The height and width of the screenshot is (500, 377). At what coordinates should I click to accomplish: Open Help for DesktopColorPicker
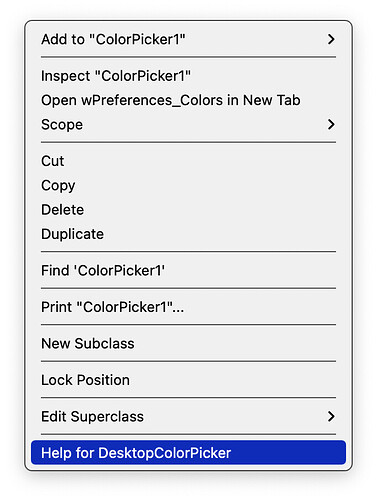tap(188, 453)
